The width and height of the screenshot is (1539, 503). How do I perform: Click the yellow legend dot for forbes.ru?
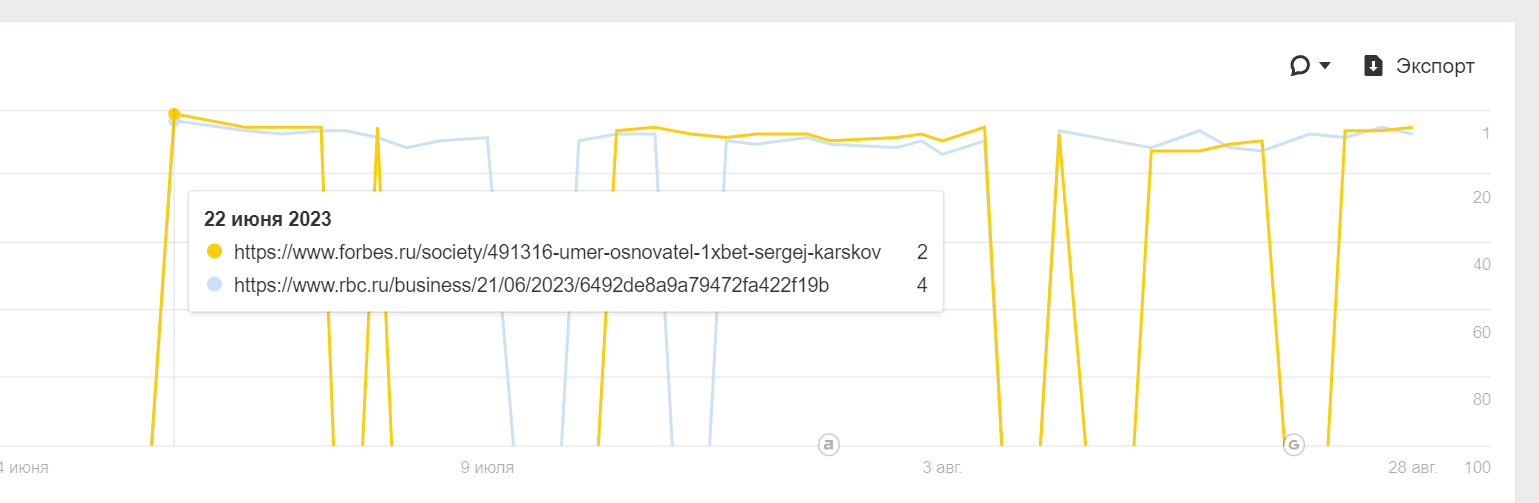point(213,252)
